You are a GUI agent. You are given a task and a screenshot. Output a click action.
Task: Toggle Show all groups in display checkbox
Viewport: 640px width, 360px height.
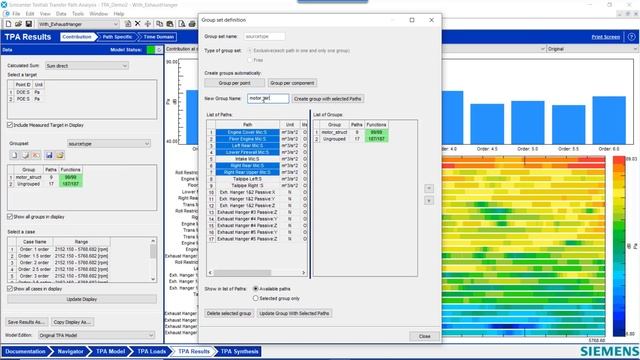[10, 217]
